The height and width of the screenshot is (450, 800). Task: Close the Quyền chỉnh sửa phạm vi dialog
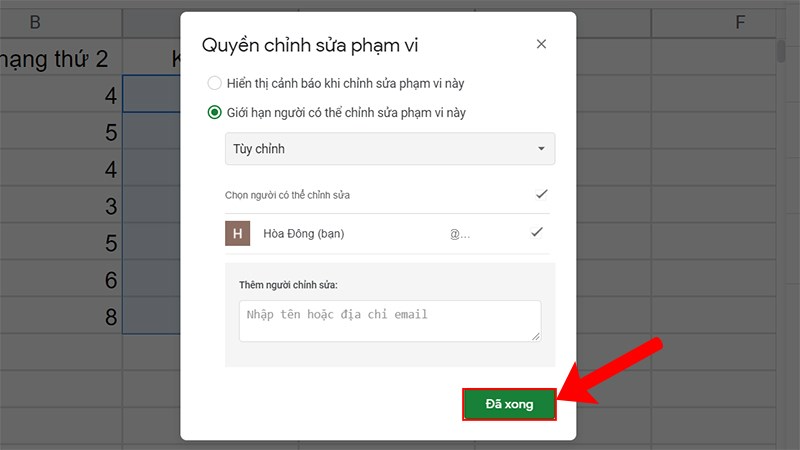click(541, 44)
